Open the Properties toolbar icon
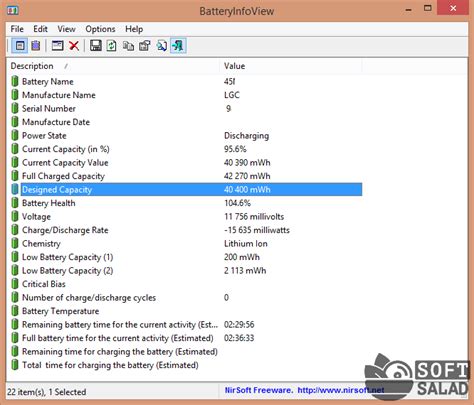Image resolution: width=474 pixels, height=405 pixels. tap(145, 46)
